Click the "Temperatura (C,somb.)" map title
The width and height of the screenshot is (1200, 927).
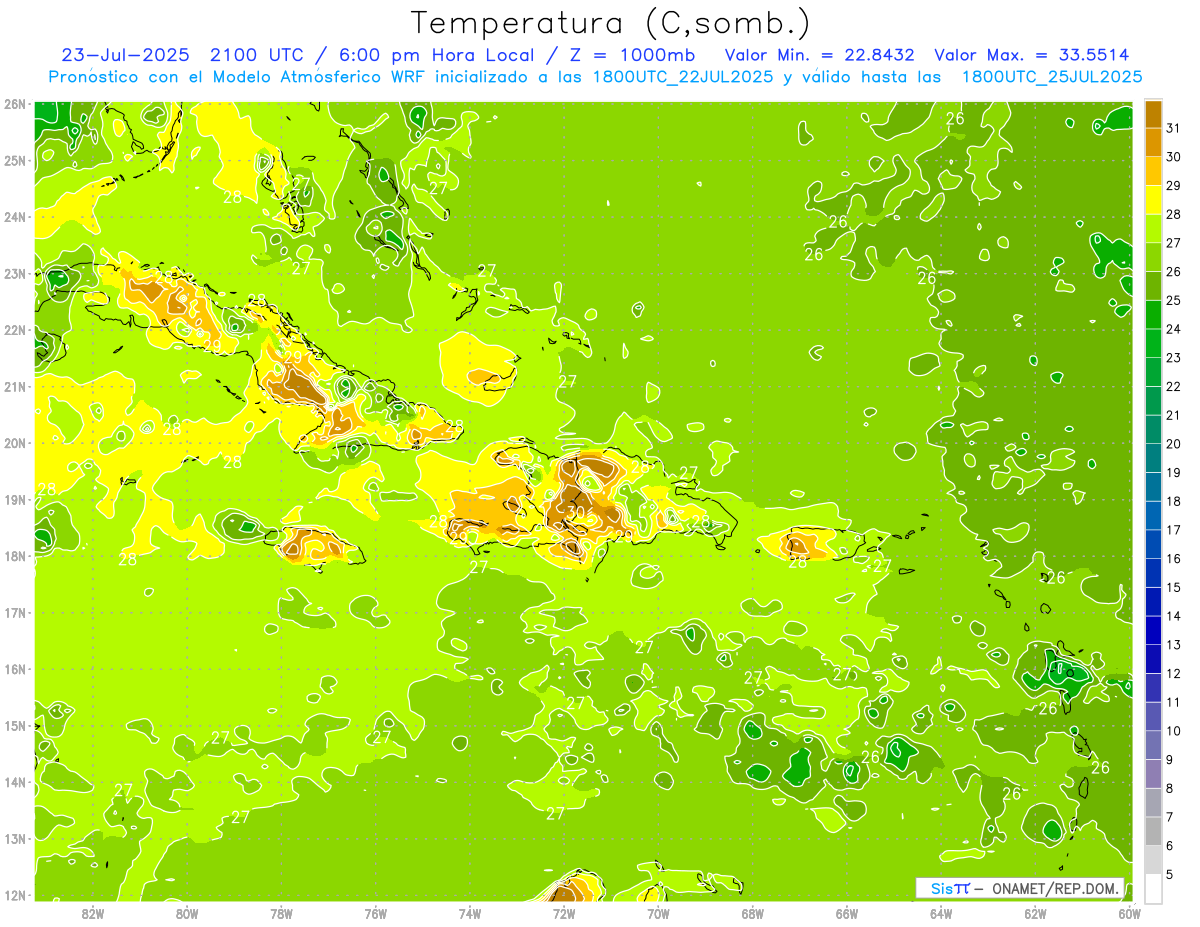pos(610,23)
